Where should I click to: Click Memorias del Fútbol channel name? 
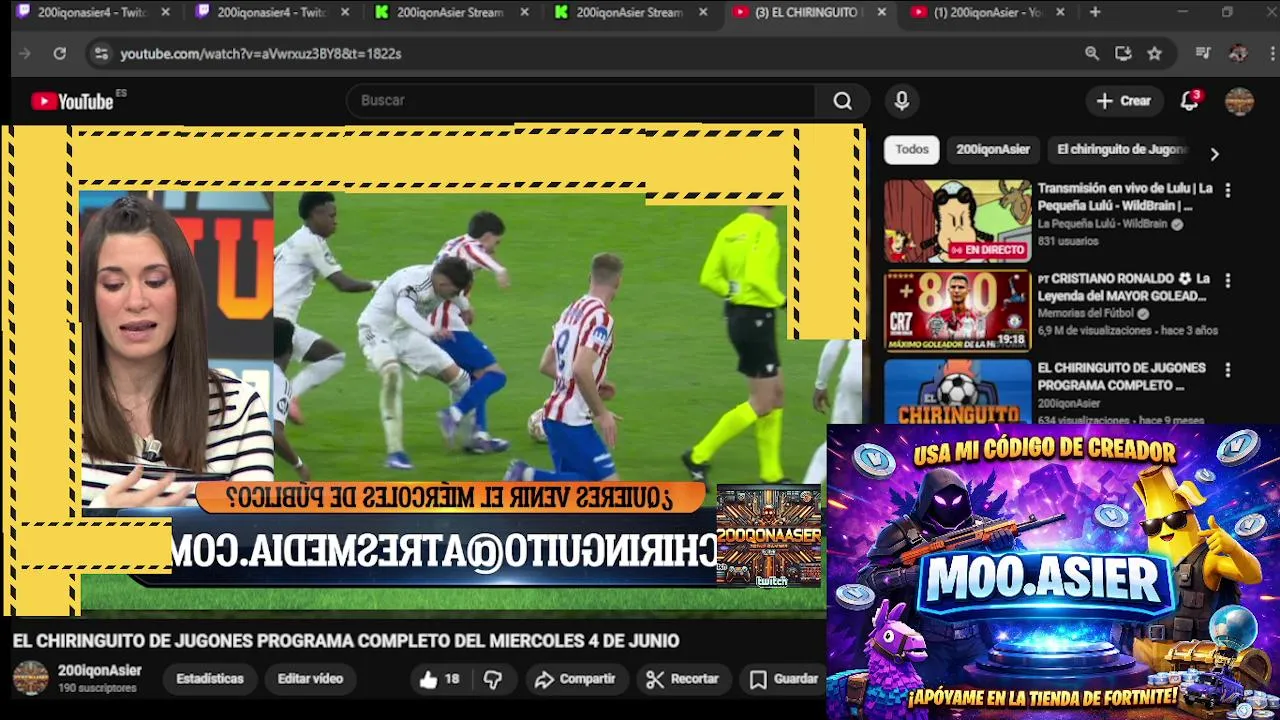pos(1087,314)
